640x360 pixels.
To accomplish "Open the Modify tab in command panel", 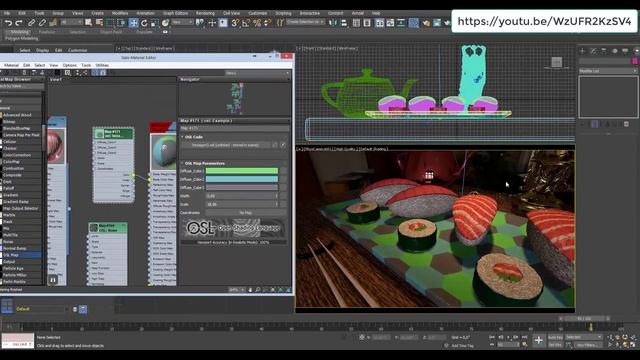I will coord(593,51).
